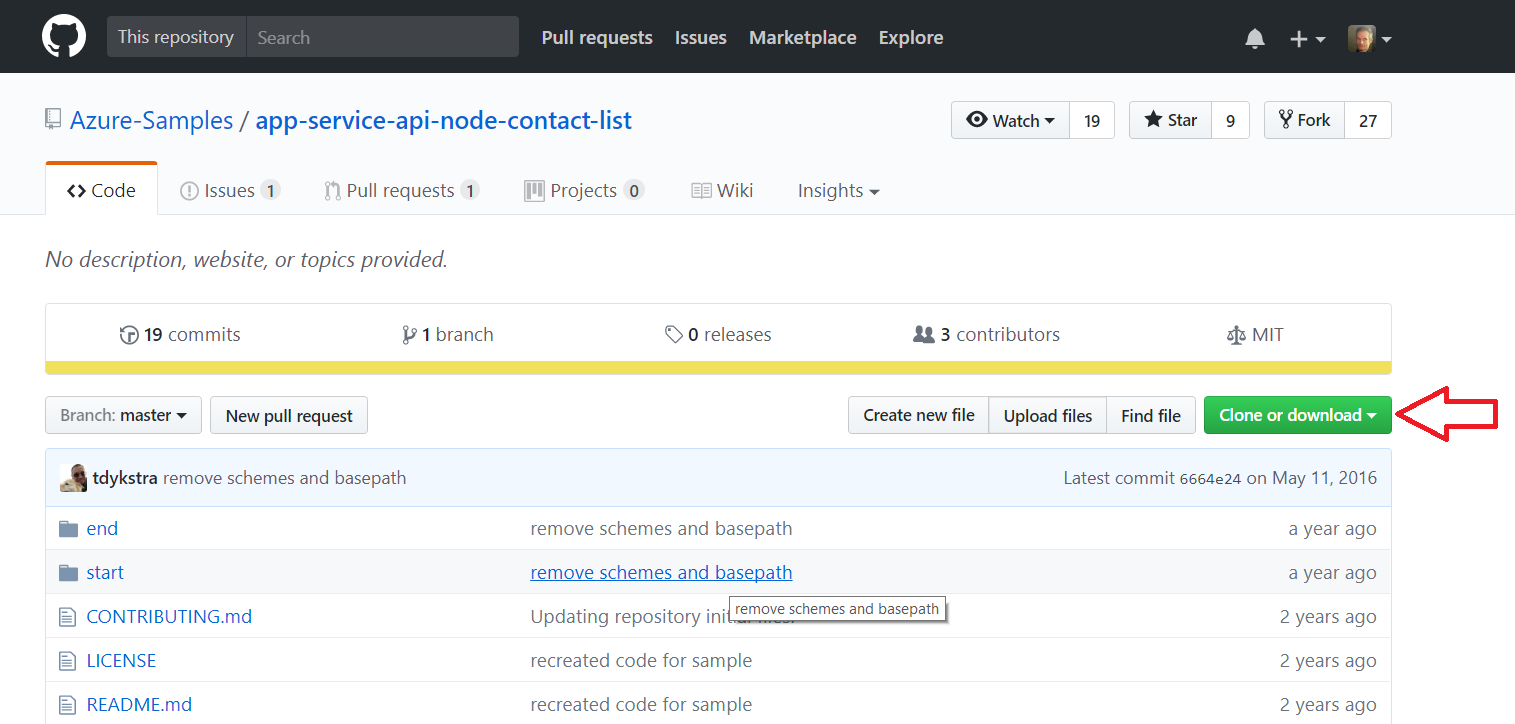
Task: View the 3 contributors
Action: 987,334
